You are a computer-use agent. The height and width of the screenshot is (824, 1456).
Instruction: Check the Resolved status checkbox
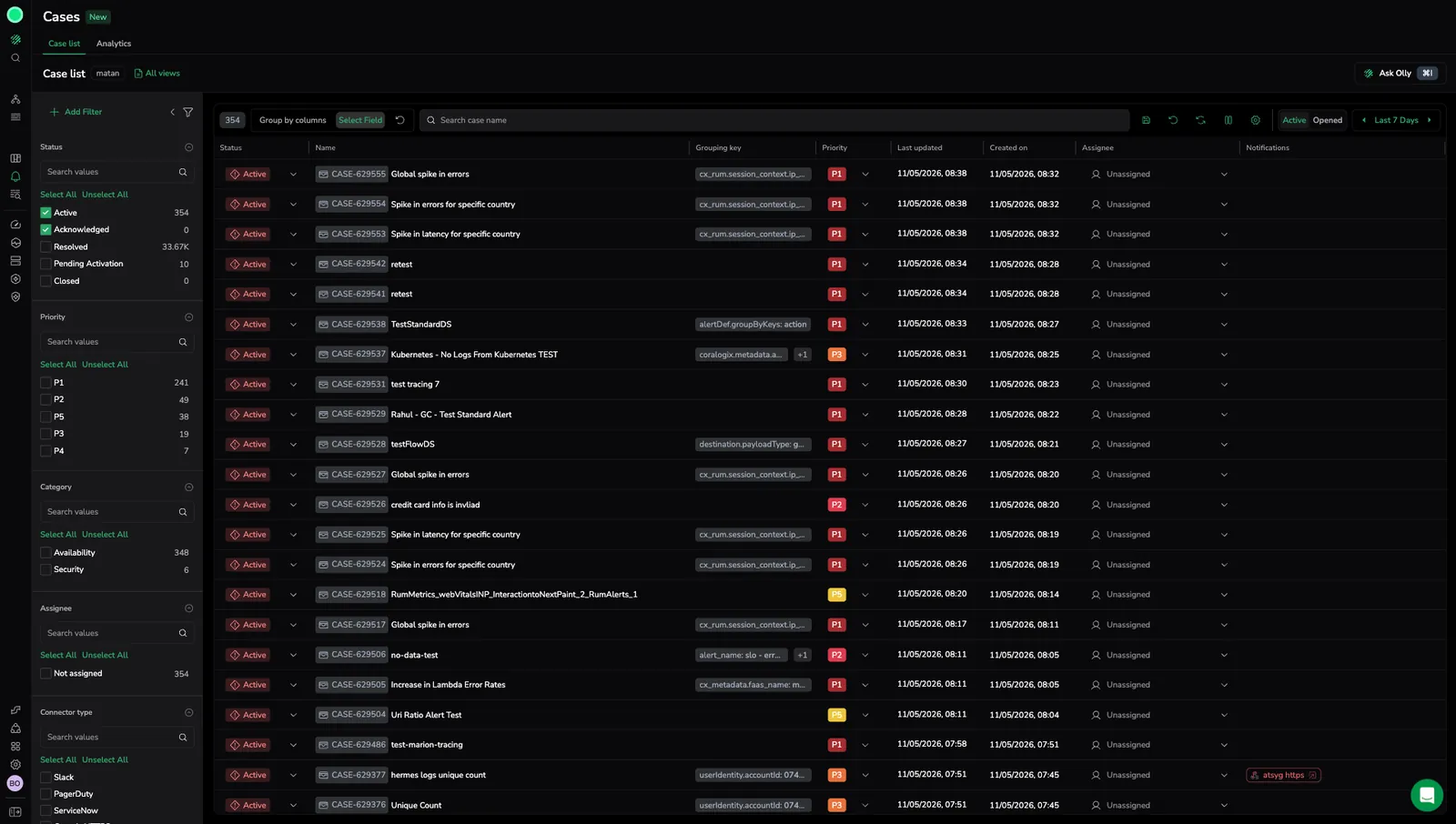(x=45, y=246)
